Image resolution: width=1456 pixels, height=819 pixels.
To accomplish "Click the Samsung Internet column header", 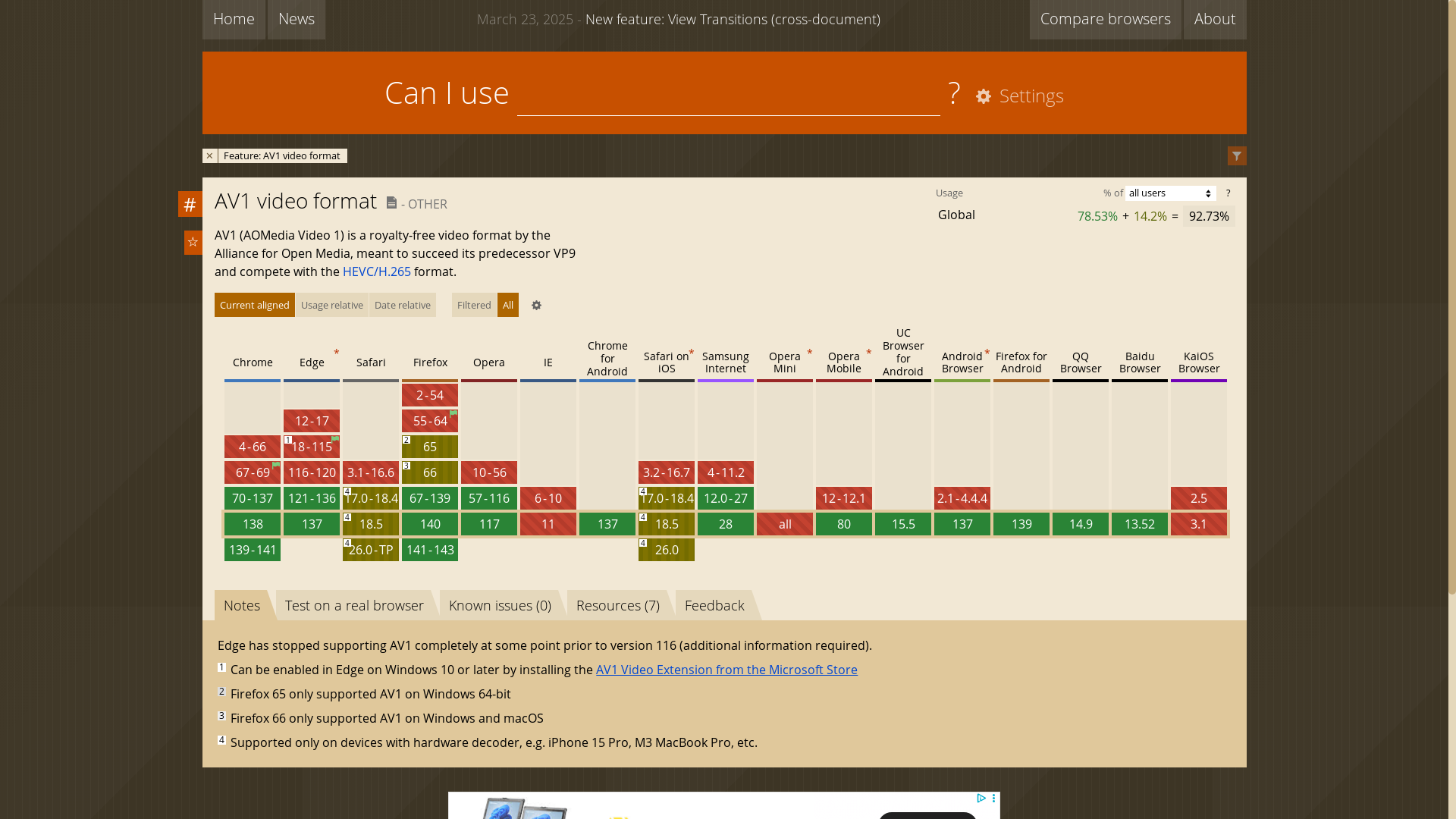I will pyautogui.click(x=726, y=362).
